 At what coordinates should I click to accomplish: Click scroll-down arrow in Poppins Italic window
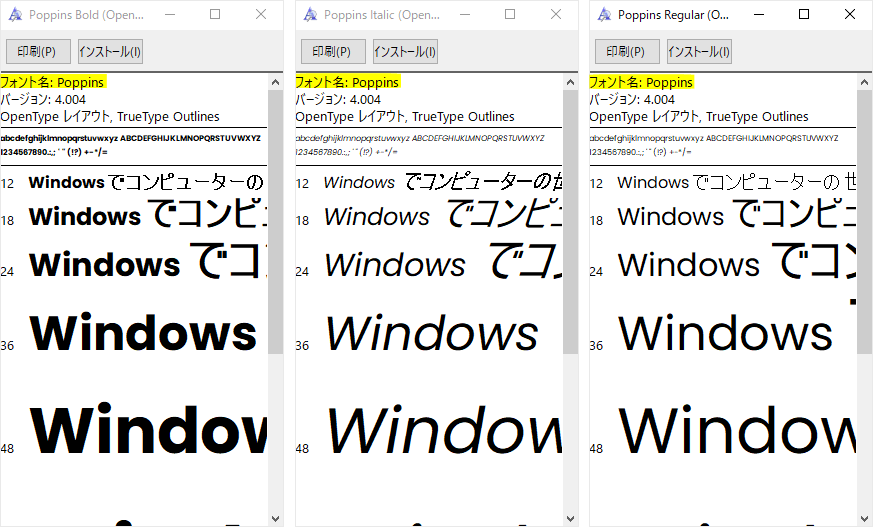[x=570, y=519]
